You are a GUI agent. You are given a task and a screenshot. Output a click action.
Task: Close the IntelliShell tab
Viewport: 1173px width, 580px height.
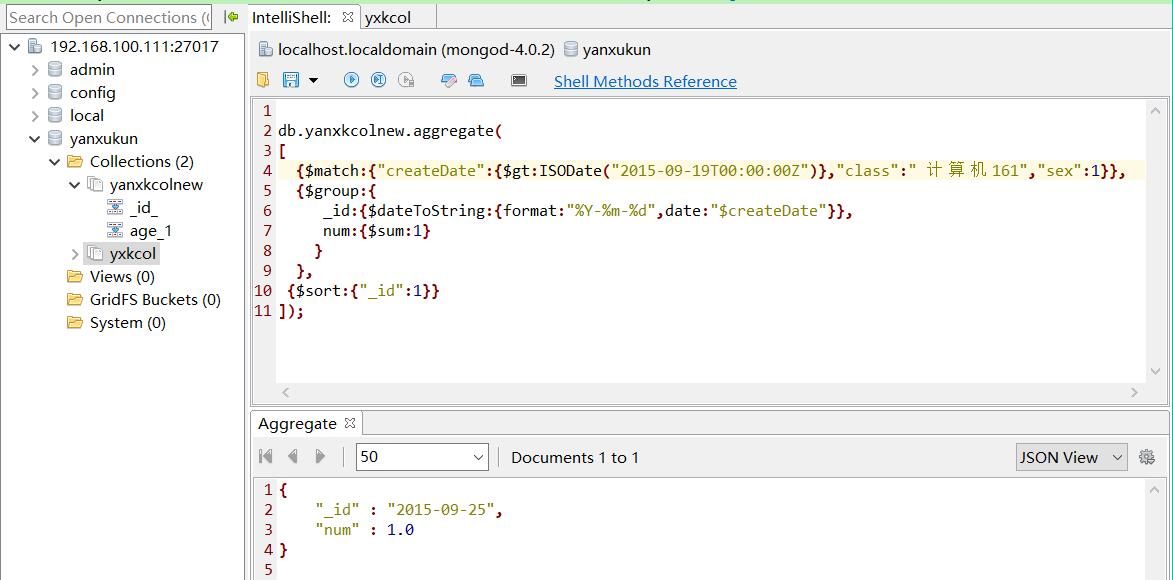(x=347, y=16)
